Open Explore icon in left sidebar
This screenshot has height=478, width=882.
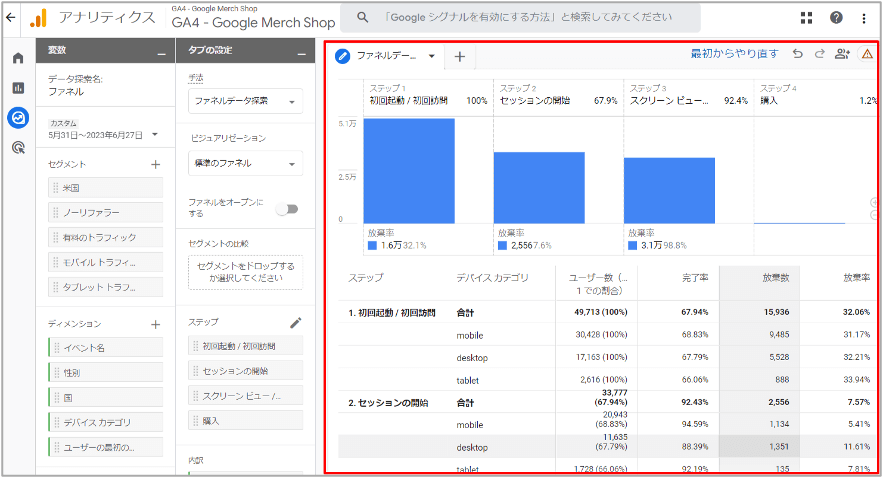click(19, 118)
